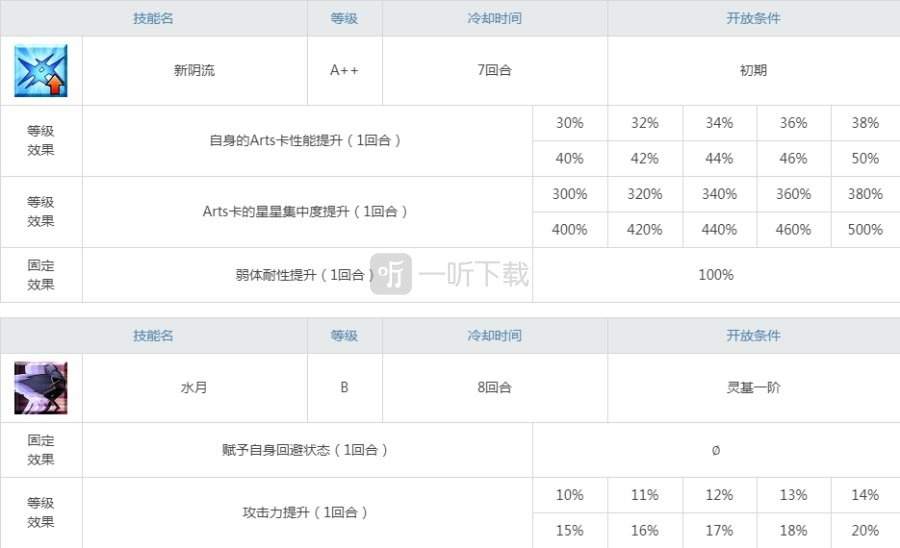Open the 等级 header above A++
This screenshot has height=548, width=900.
tap(344, 18)
